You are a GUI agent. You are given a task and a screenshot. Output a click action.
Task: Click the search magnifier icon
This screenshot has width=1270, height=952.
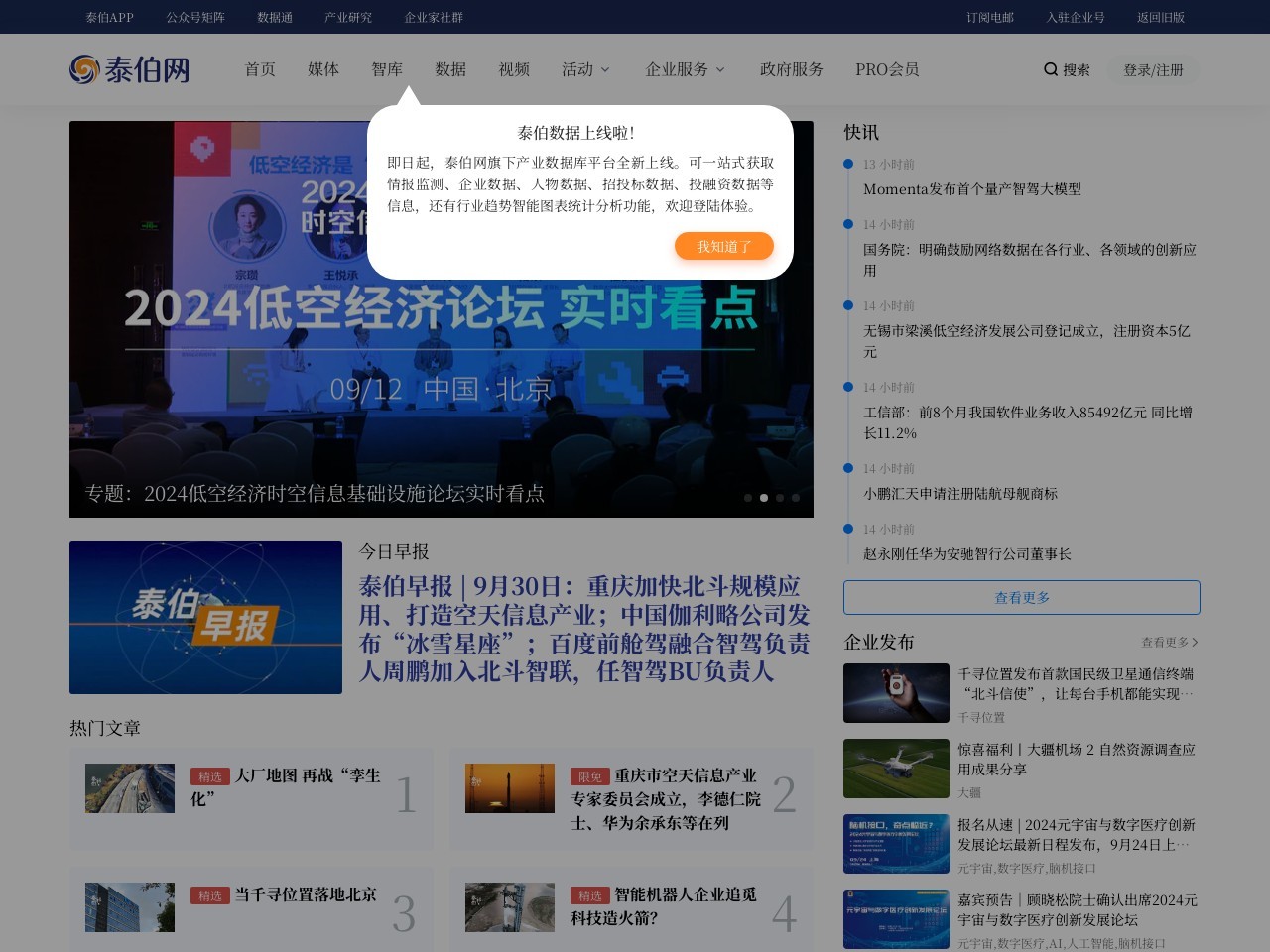(1050, 69)
